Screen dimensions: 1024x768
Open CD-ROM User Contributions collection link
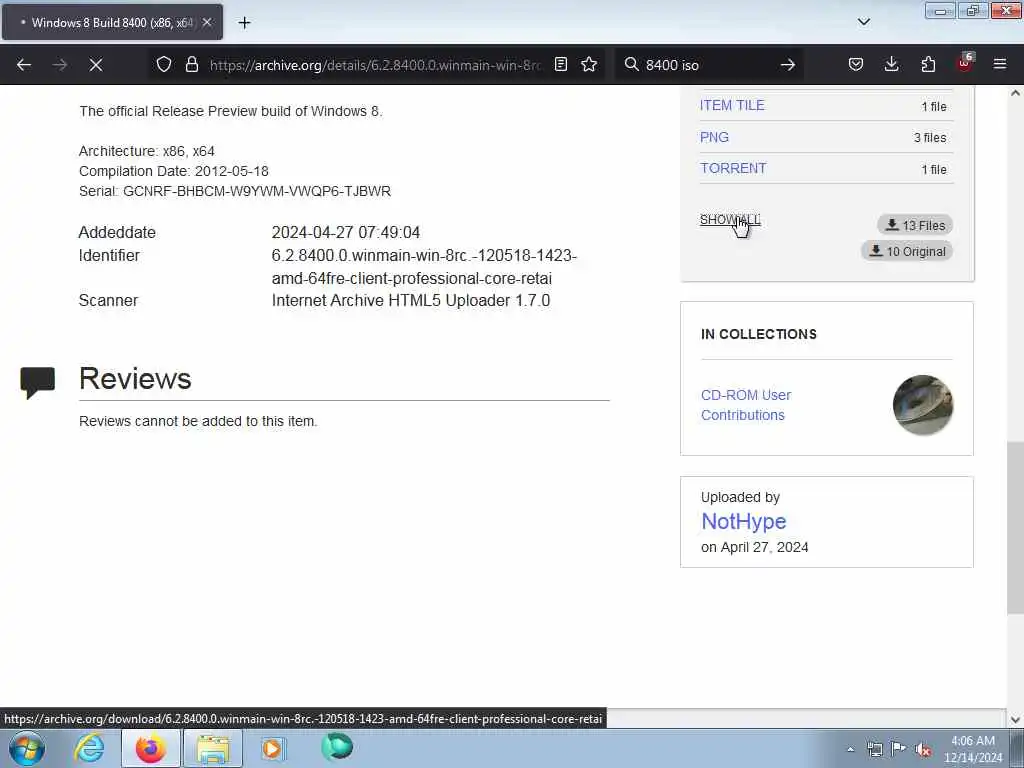pyautogui.click(x=746, y=405)
